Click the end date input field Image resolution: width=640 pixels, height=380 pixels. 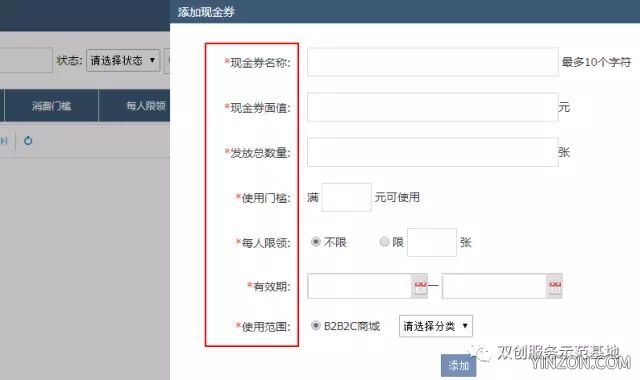tap(494, 287)
